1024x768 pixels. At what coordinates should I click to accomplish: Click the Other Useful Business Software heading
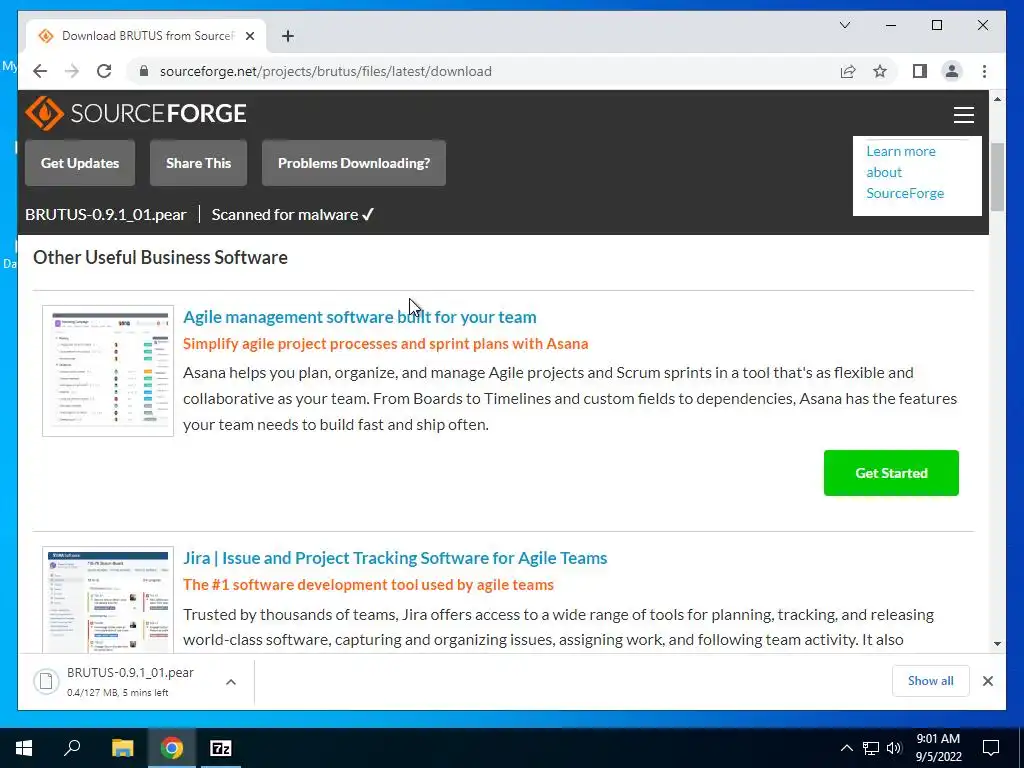160,257
